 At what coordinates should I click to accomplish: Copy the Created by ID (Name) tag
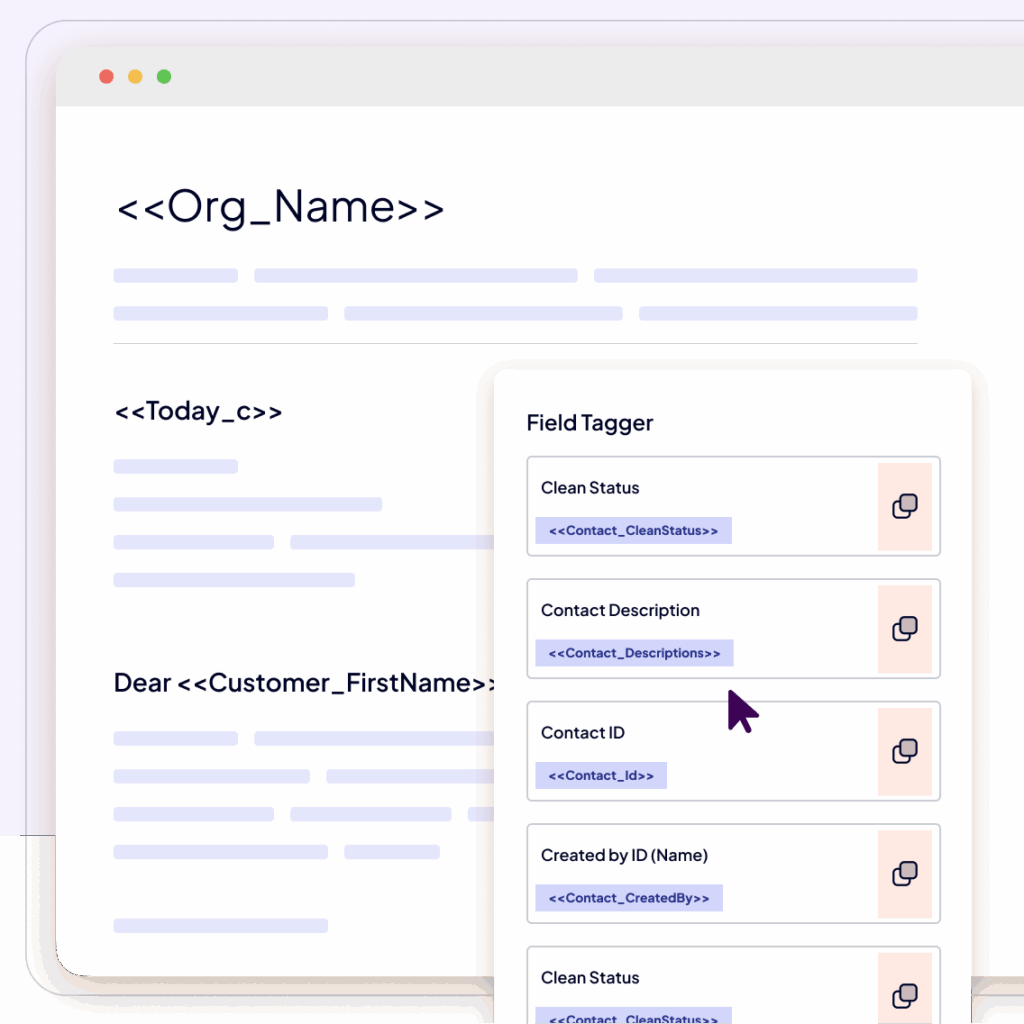tap(904, 874)
